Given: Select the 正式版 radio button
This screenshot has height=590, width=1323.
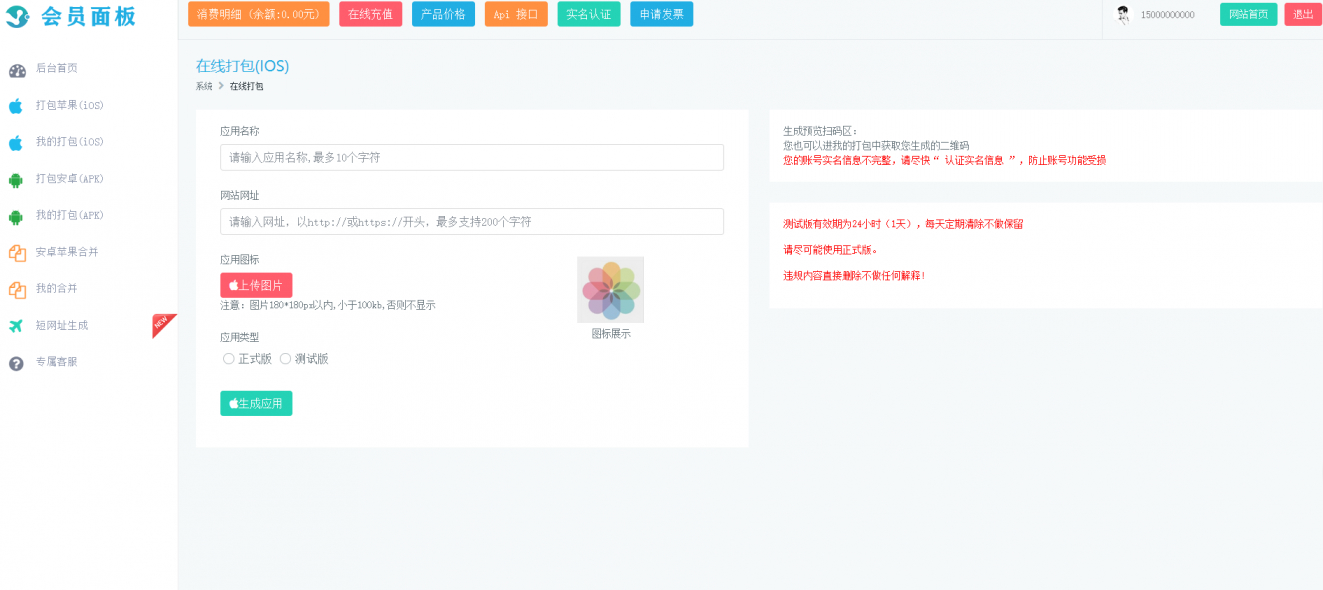Looking at the screenshot, I should coord(228,358).
